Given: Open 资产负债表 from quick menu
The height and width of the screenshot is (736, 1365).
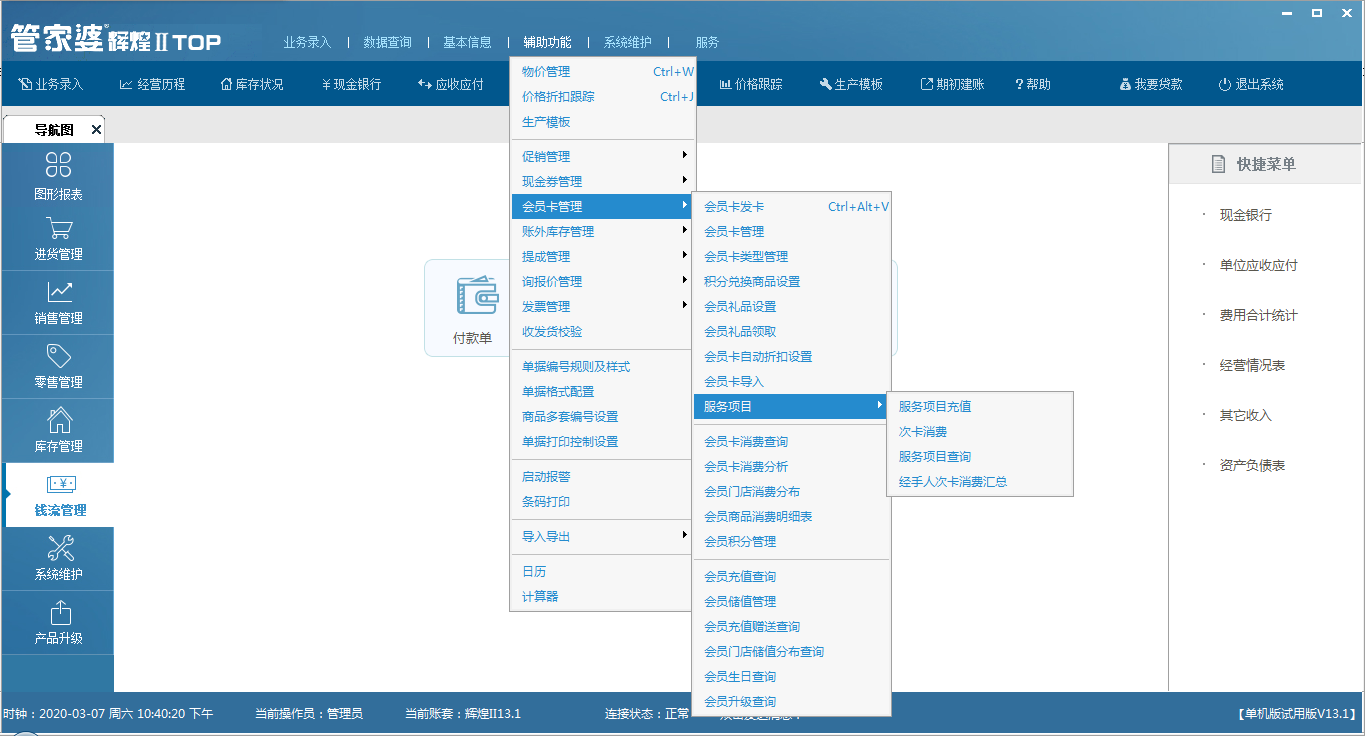Looking at the screenshot, I should click(x=1252, y=465).
